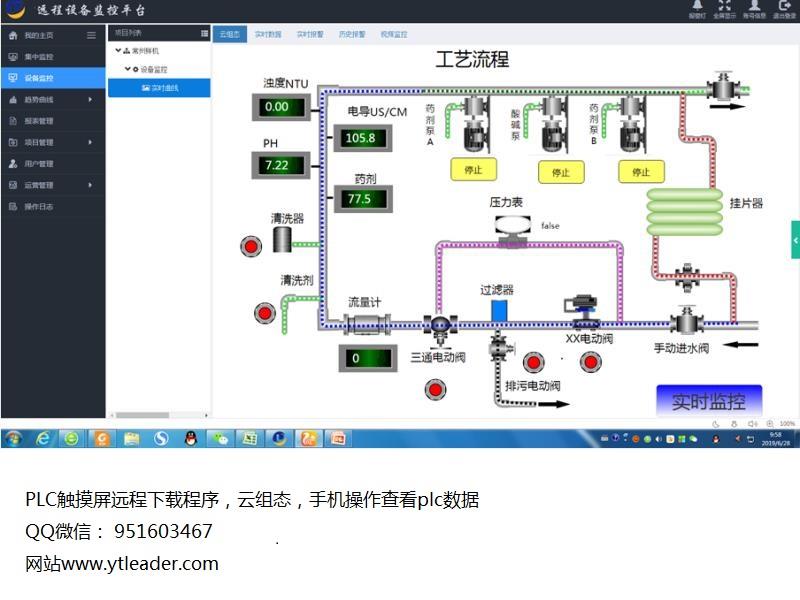
Task: Click the logout icon in header
Action: pyautogui.click(x=784, y=6)
